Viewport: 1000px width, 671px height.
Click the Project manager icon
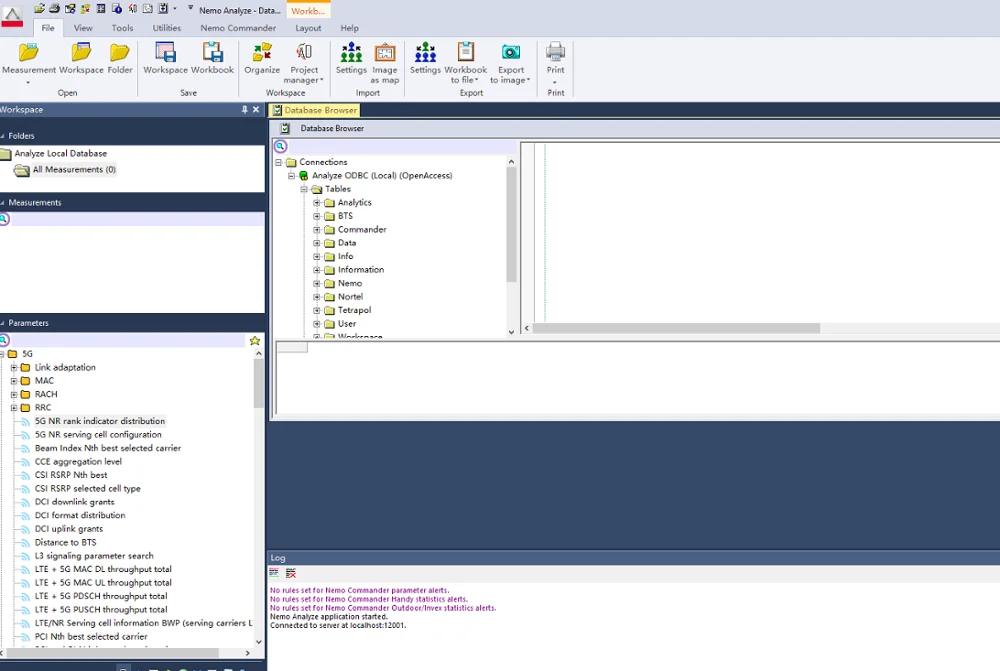[x=304, y=58]
